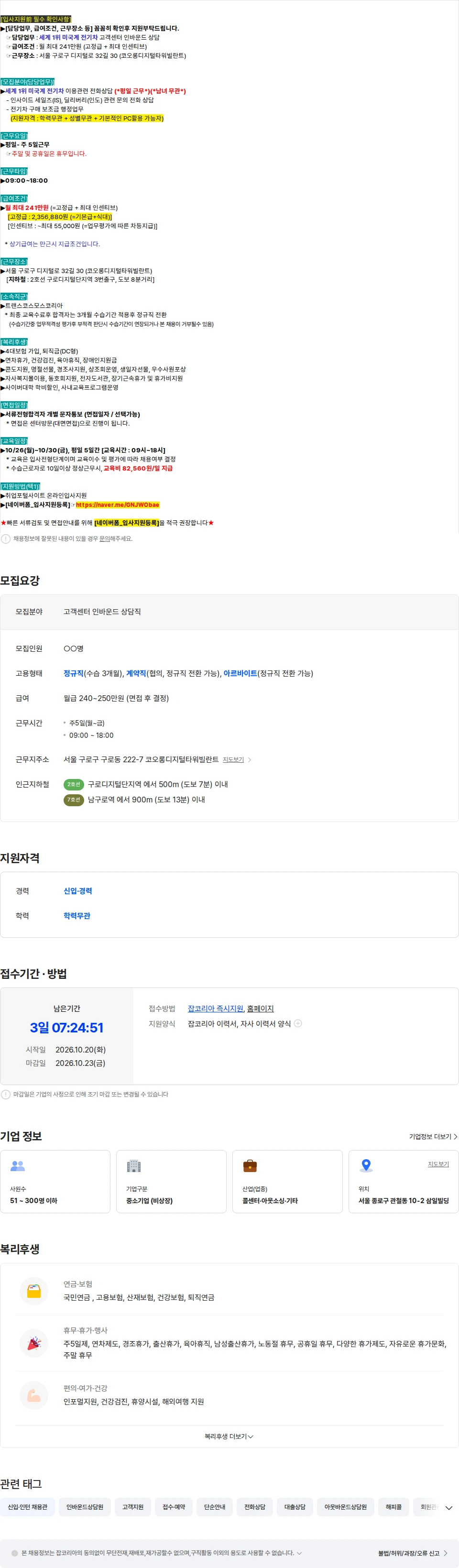Open 불법/허위/과장/오류 신고
Viewport: 459px width, 1568px height.
pos(413,1553)
